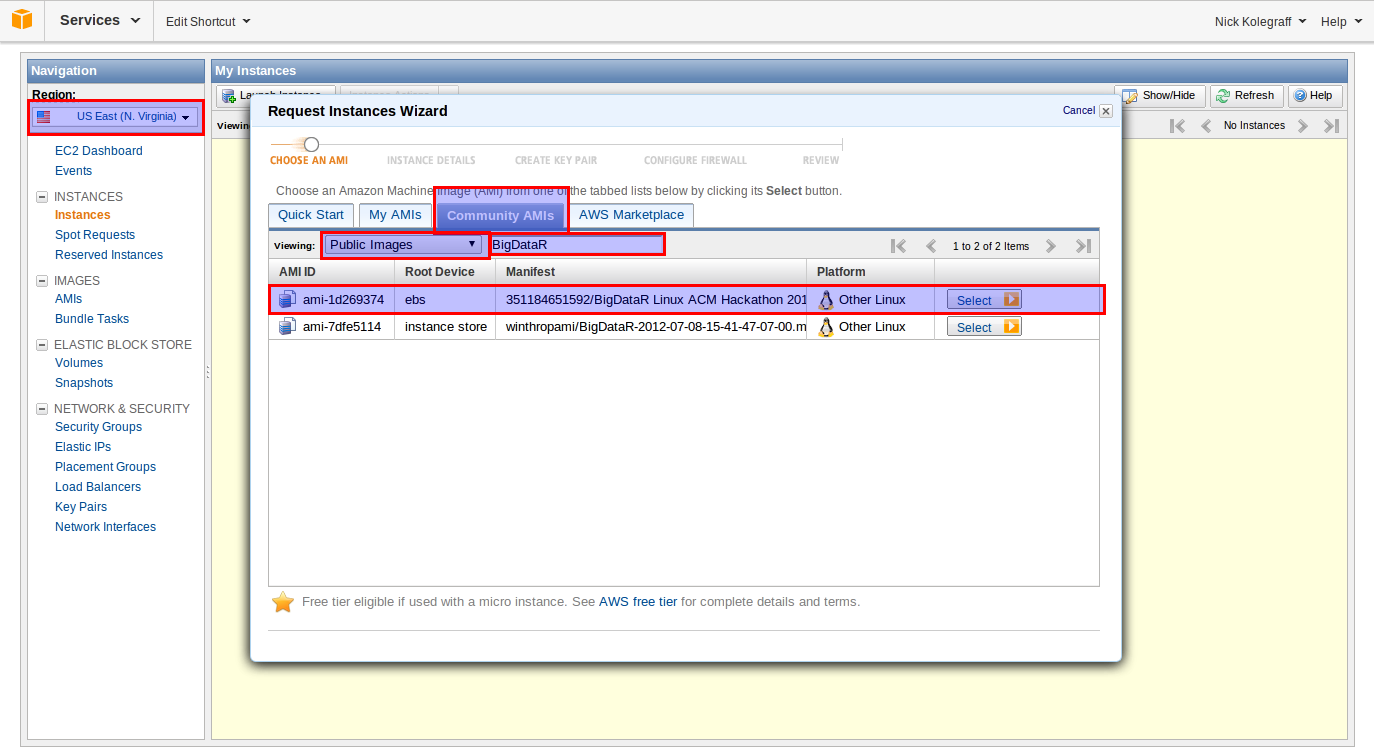Viewport: 1374px width, 752px height.
Task: Open Placement Groups
Action: (106, 467)
